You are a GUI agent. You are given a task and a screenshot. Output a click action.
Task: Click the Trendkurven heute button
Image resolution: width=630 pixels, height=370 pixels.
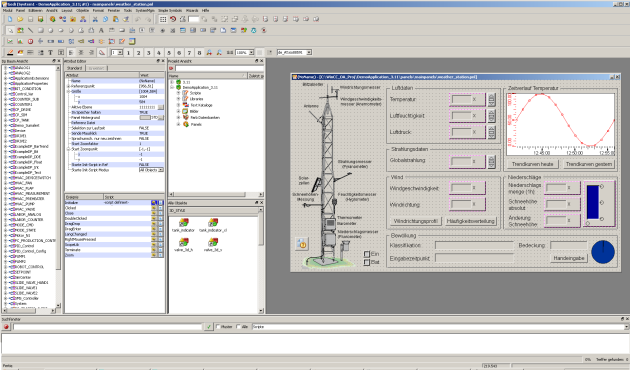click(x=532, y=164)
